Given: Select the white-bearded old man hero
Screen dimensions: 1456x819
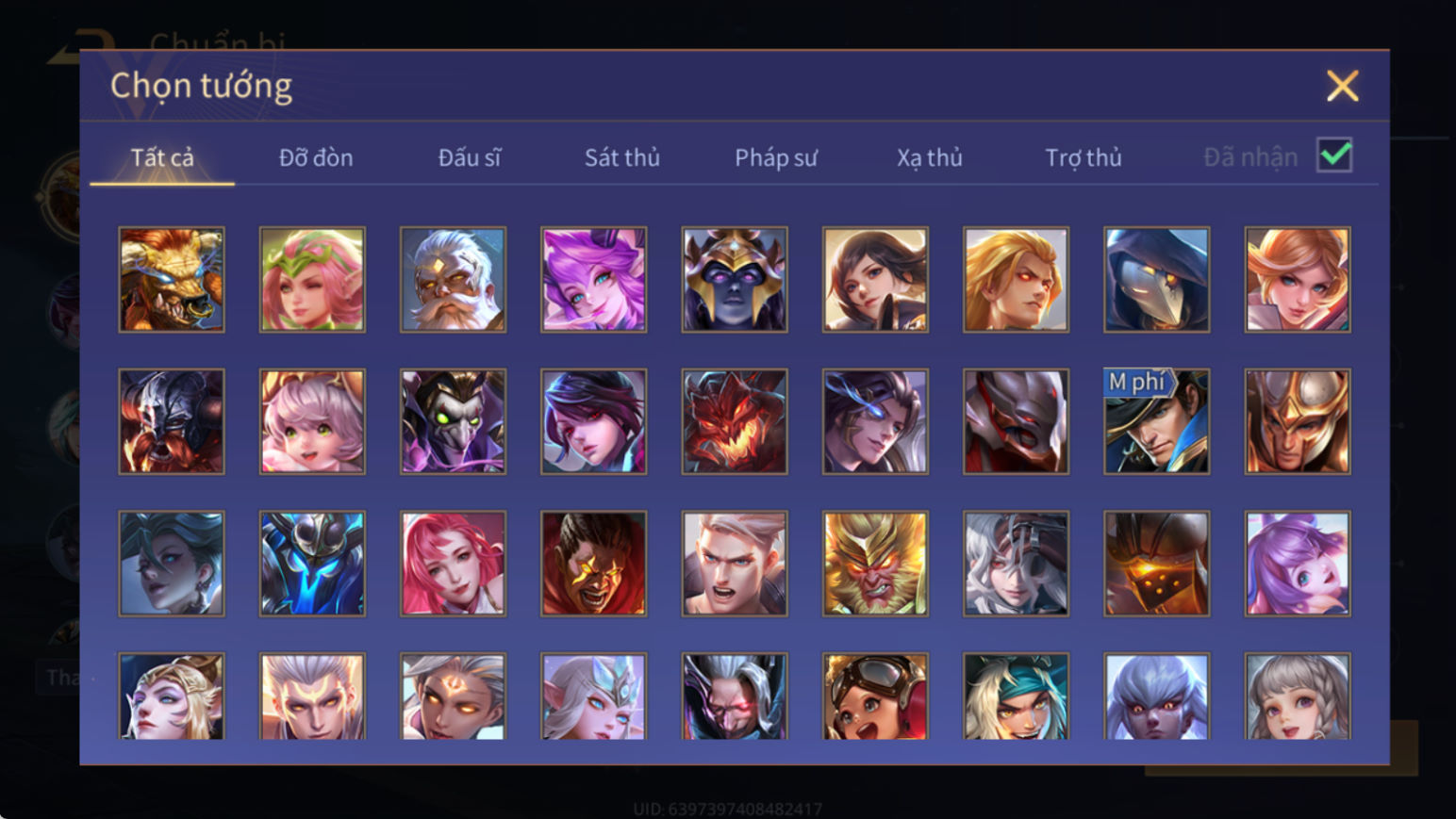Looking at the screenshot, I should coord(453,279).
